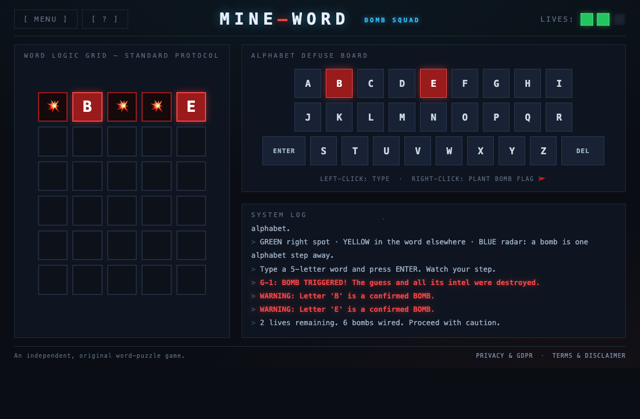Click the grid tile showing B
Viewport: 640px width, 419px height.
pyautogui.click(x=87, y=107)
